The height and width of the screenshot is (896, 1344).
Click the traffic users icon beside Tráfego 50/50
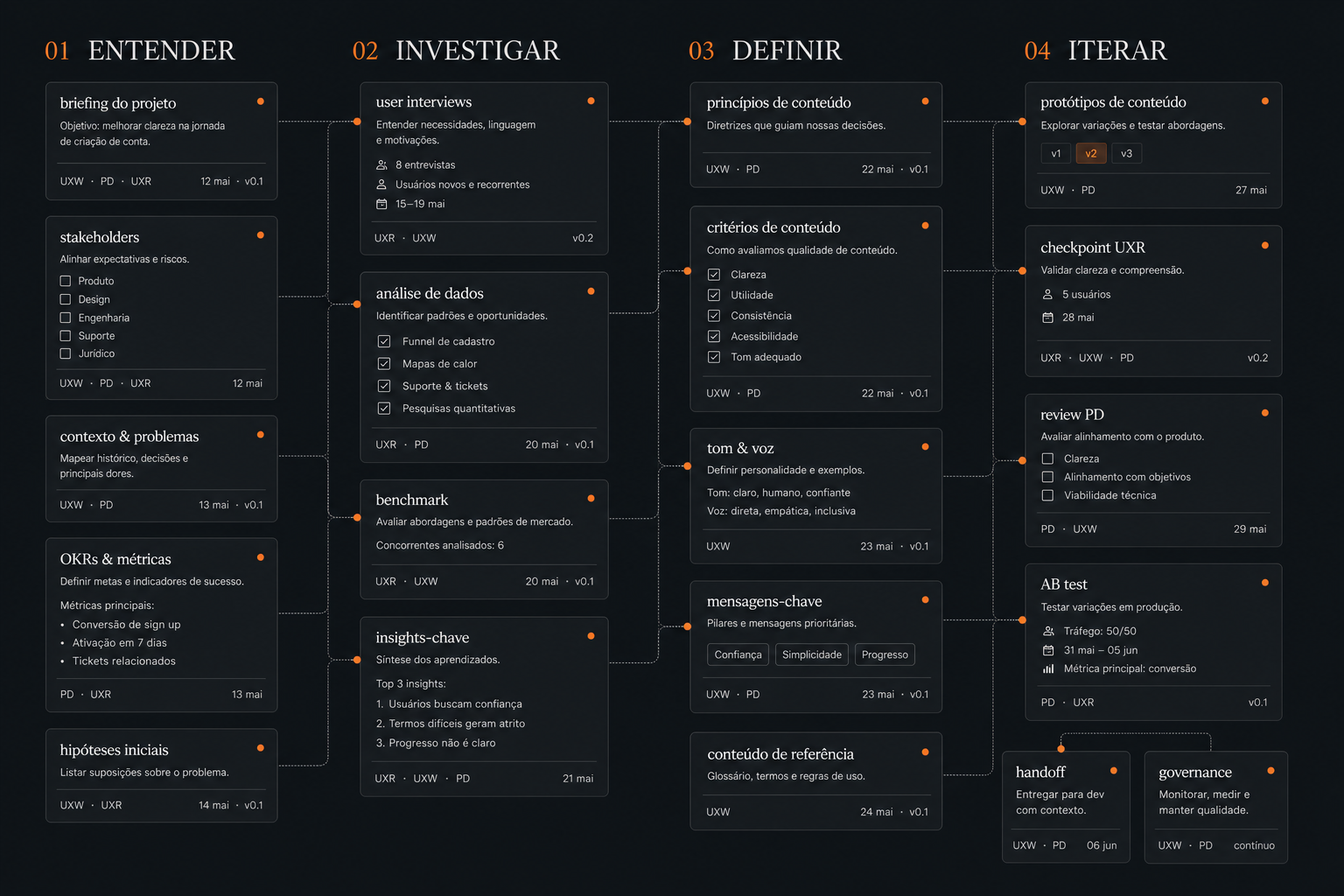click(1048, 631)
